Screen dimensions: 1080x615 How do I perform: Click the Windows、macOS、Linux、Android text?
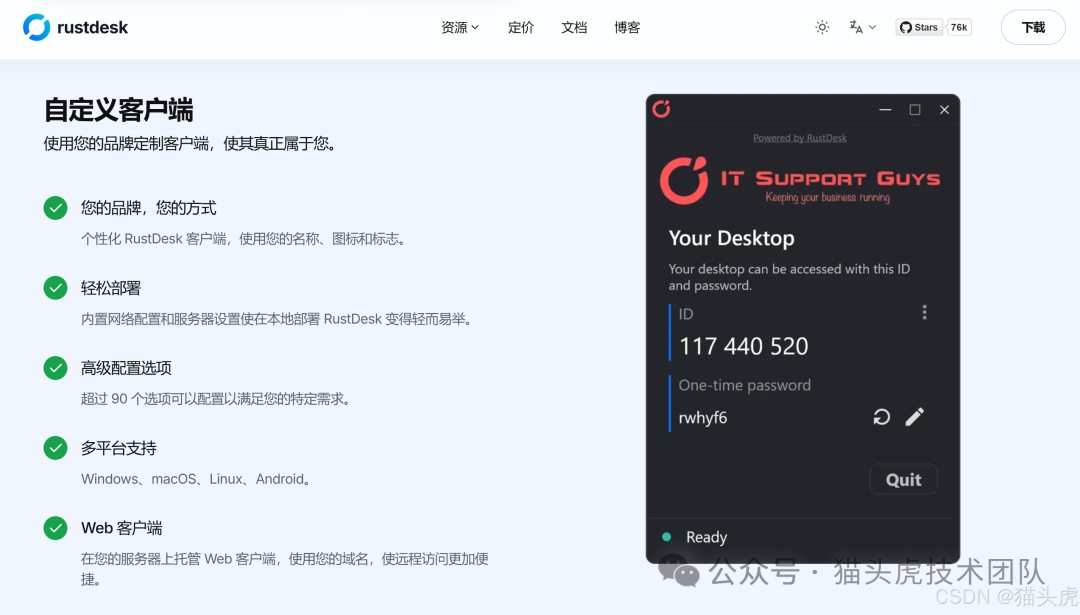(197, 479)
